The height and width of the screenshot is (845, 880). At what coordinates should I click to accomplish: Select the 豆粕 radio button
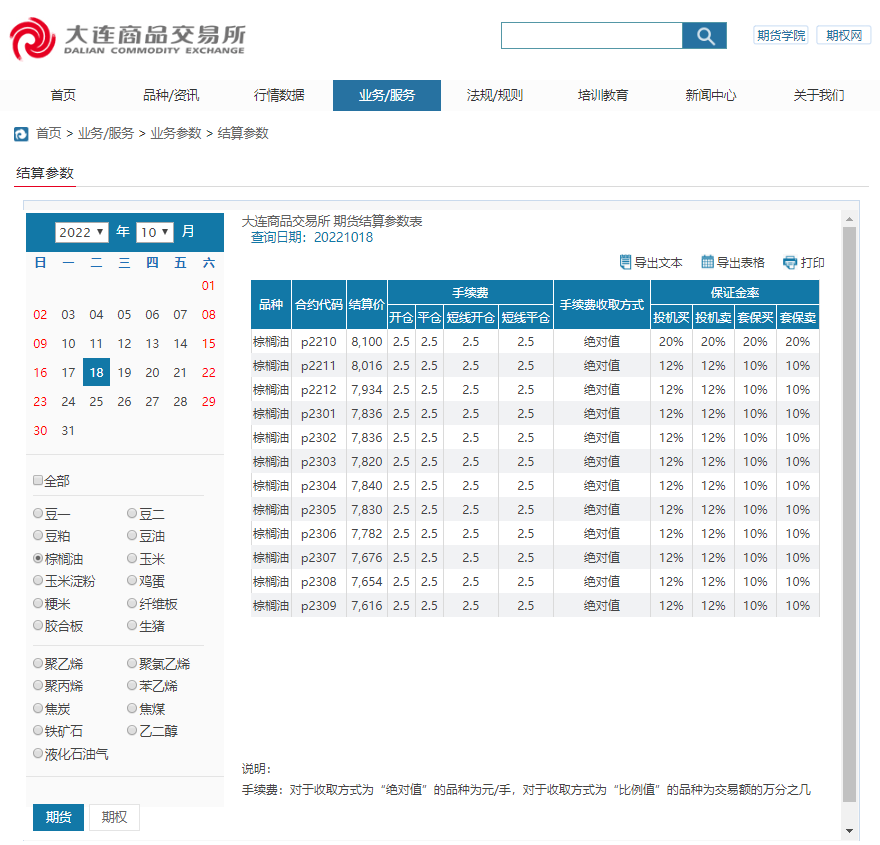click(x=39, y=536)
